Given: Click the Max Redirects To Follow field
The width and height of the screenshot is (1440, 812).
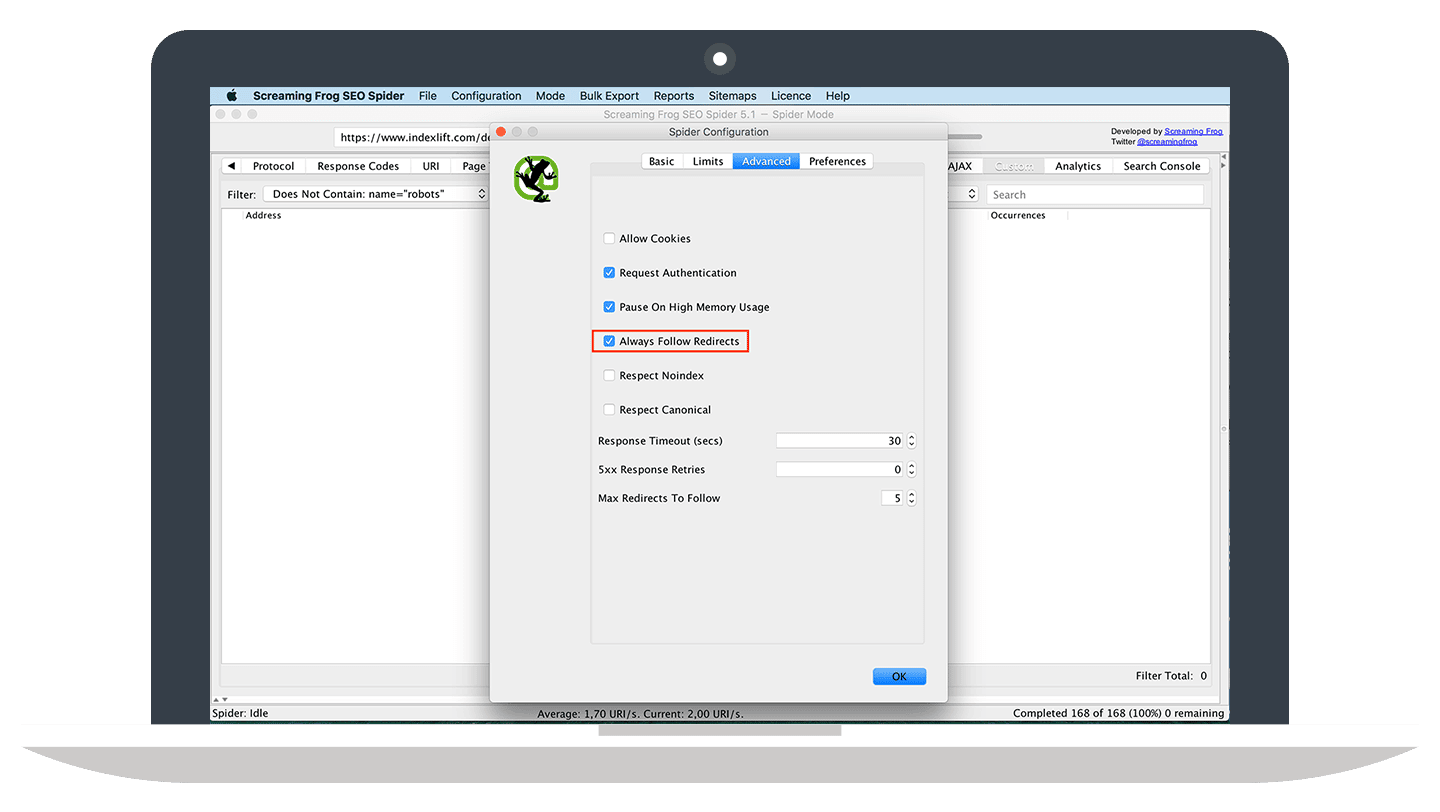Looking at the screenshot, I should point(893,498).
